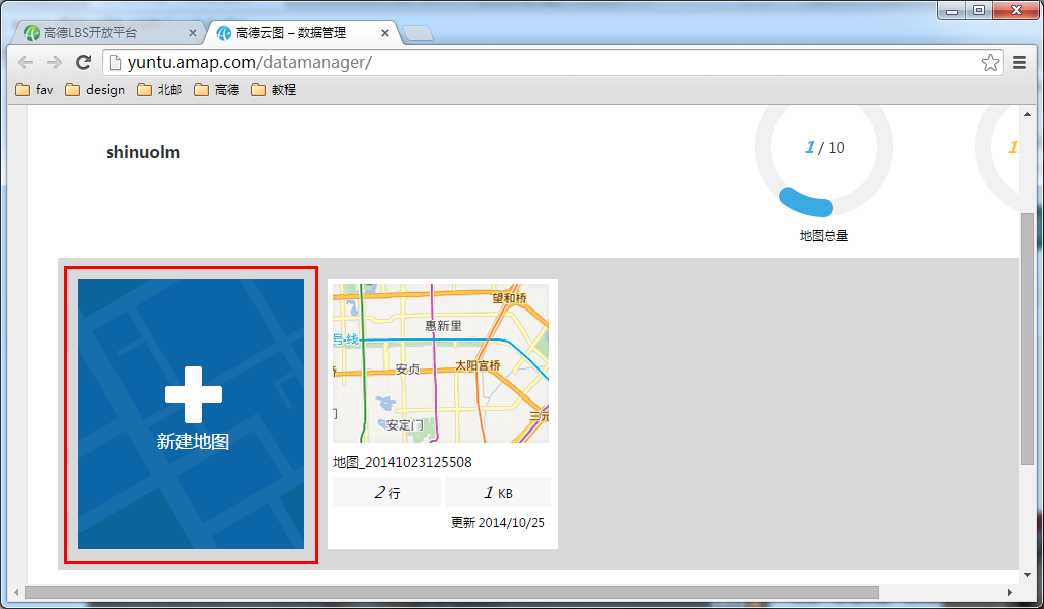
Task: Open the design bookmarks folder
Action: [95, 89]
